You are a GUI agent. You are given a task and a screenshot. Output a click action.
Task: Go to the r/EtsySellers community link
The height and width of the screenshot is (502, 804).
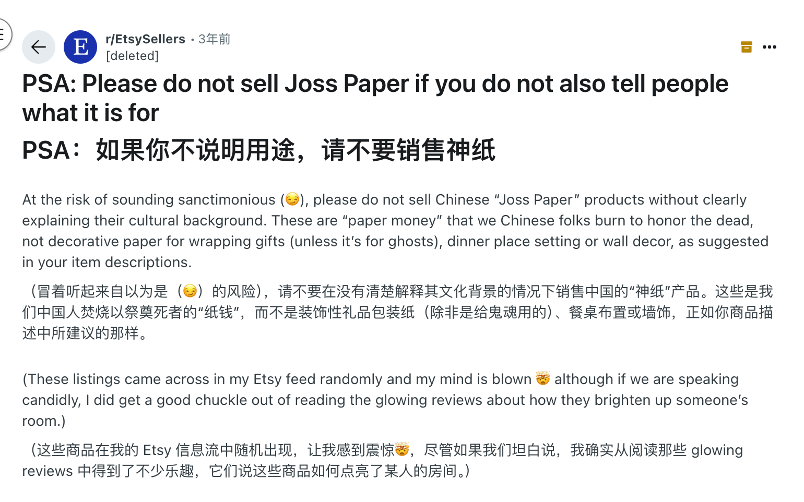145,39
